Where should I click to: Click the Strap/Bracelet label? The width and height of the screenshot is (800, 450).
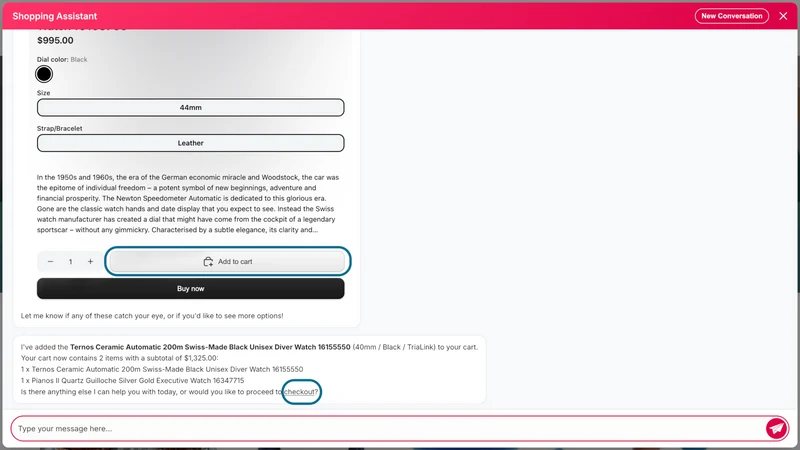[x=59, y=128]
